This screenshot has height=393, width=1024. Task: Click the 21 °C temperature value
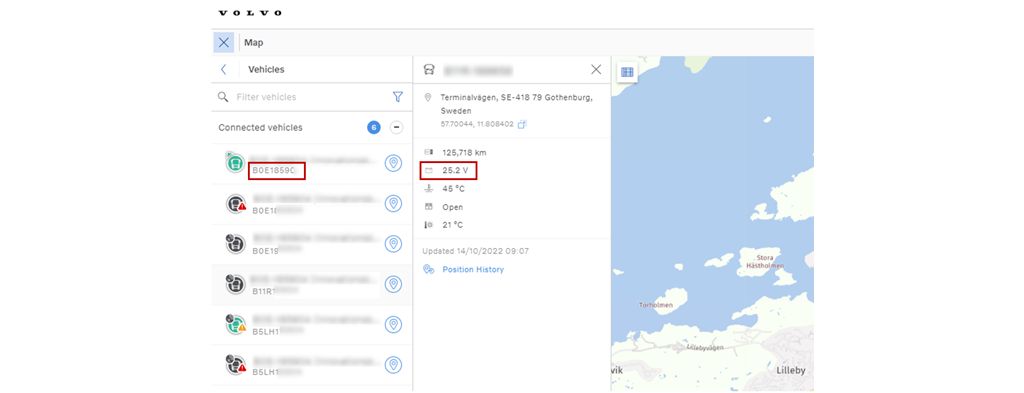click(453, 225)
